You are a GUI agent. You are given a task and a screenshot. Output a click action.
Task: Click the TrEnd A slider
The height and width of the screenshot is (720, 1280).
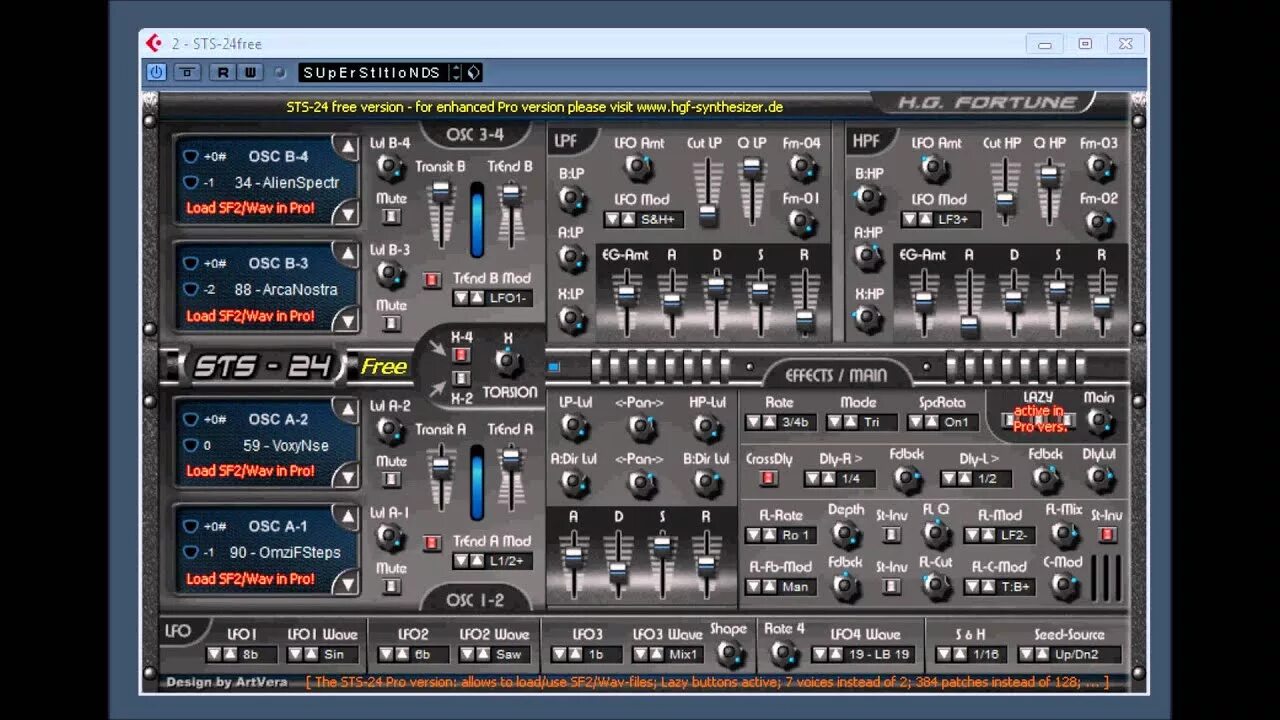[511, 478]
